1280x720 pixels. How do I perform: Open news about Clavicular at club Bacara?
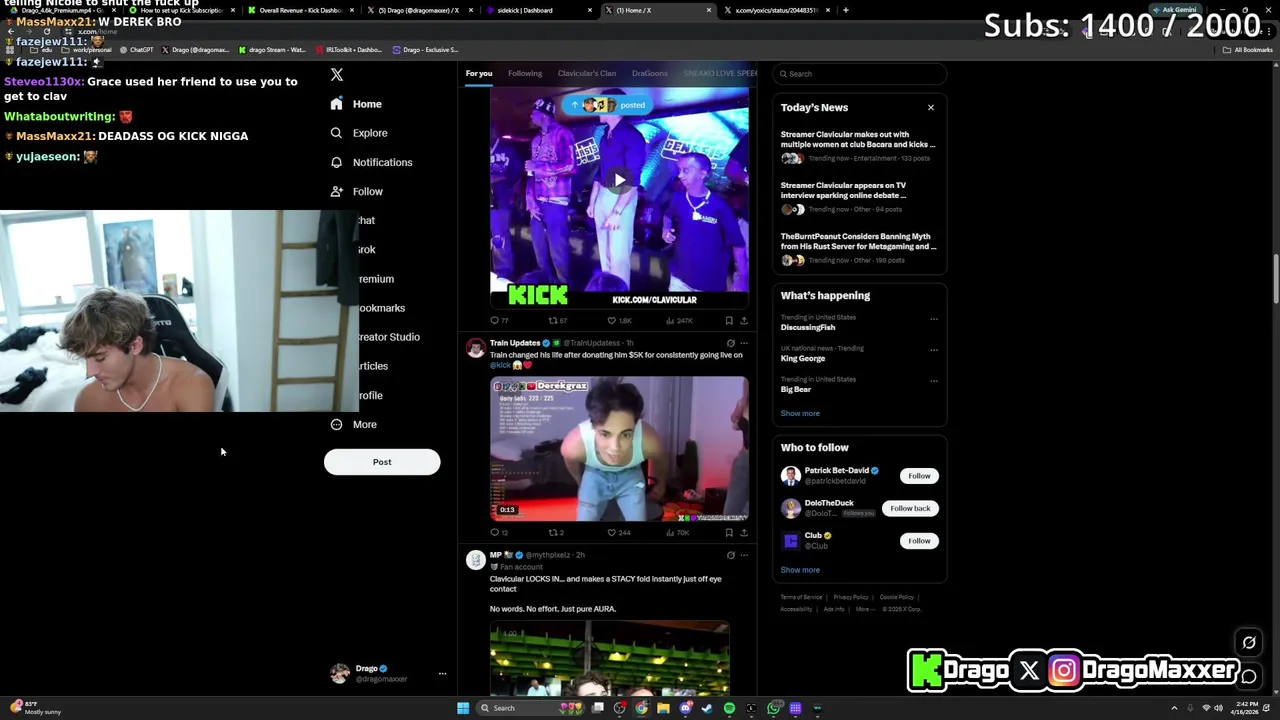click(859, 145)
